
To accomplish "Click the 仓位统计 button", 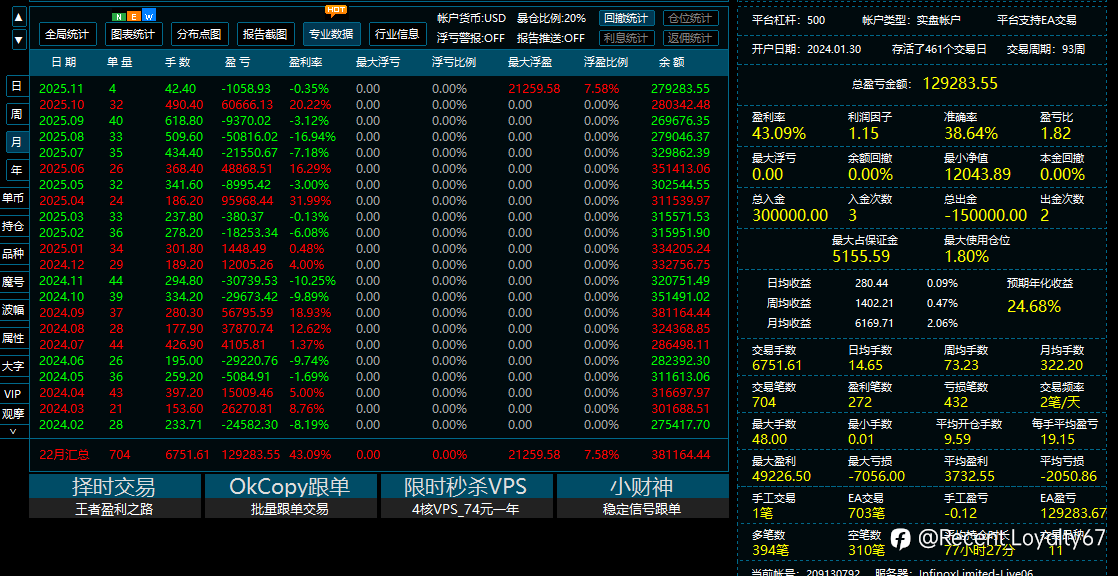I will 690,19.
